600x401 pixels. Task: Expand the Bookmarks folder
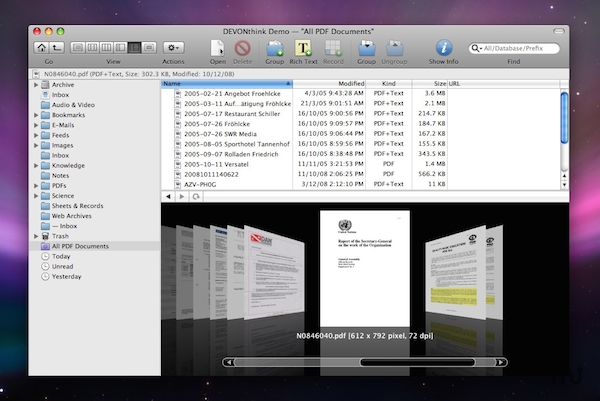[x=37, y=116]
